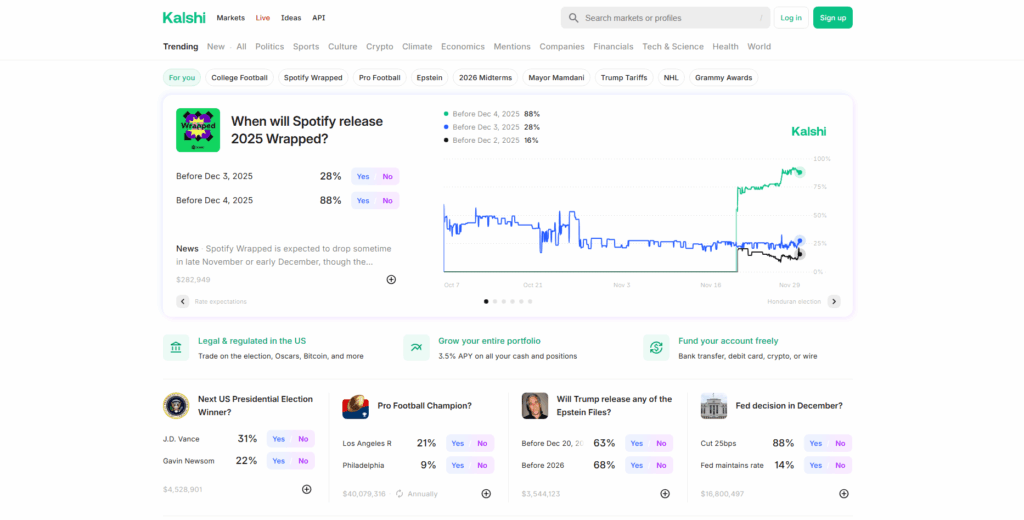
Task: Select the 2026 Midterms filter chip
Action: click(x=485, y=77)
